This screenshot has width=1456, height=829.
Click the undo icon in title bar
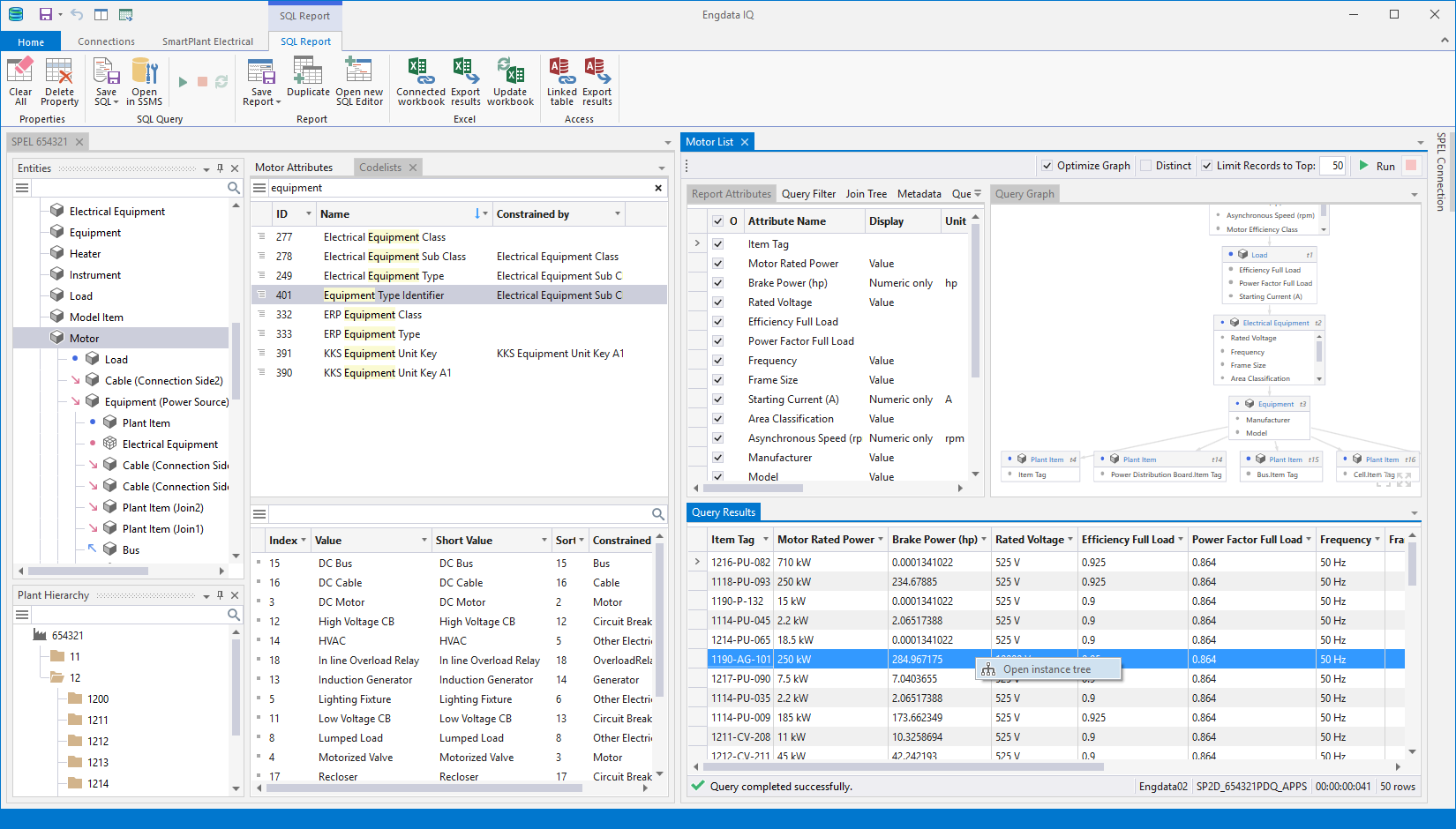click(77, 14)
